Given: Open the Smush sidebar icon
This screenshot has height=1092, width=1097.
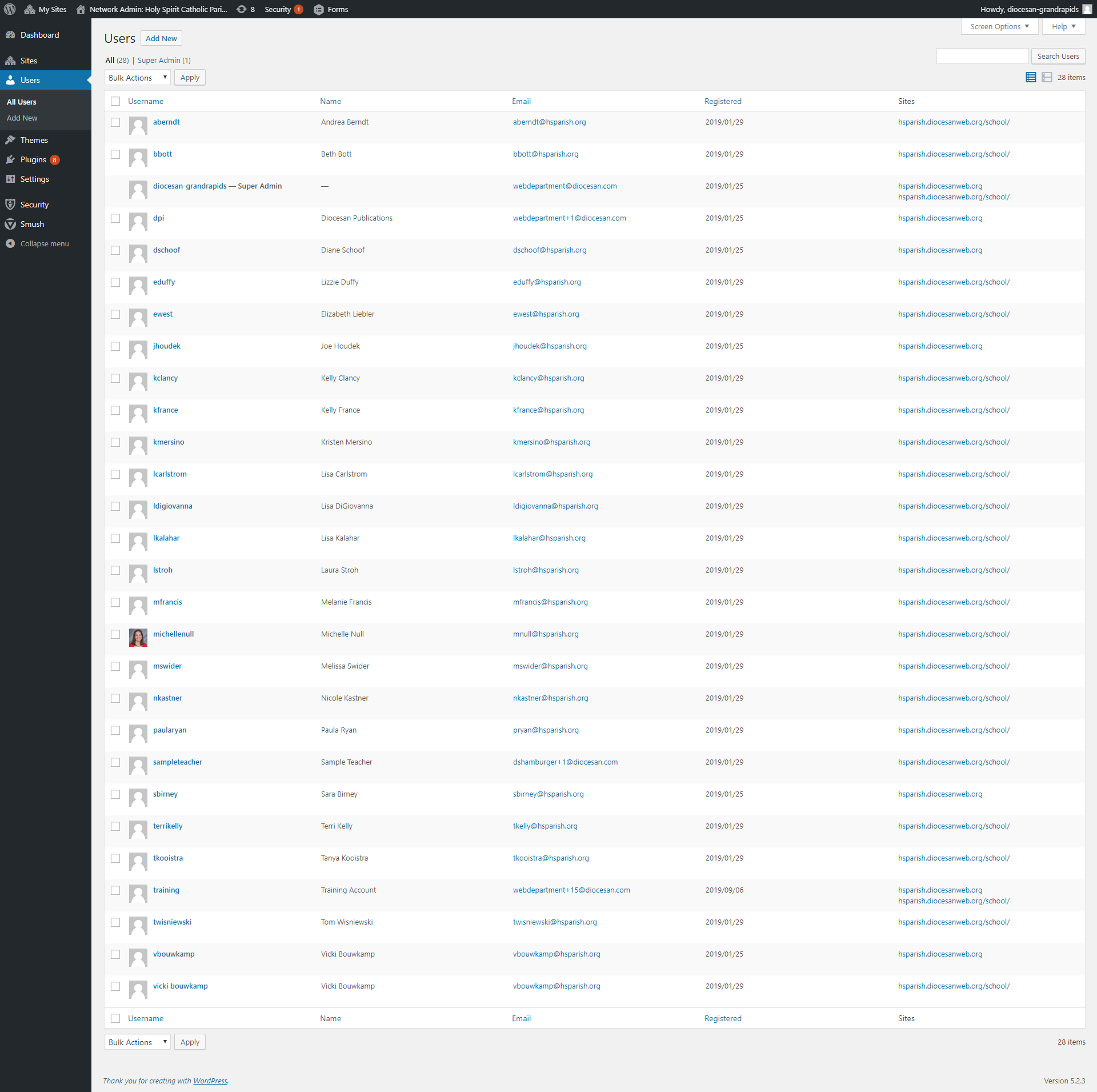Looking at the screenshot, I should click(x=10, y=224).
